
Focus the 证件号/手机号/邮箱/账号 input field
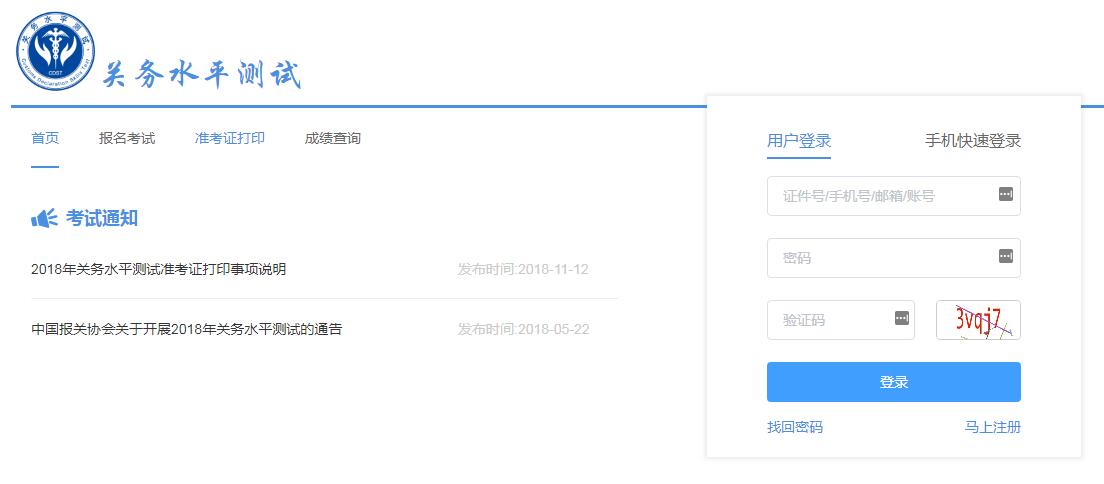893,196
